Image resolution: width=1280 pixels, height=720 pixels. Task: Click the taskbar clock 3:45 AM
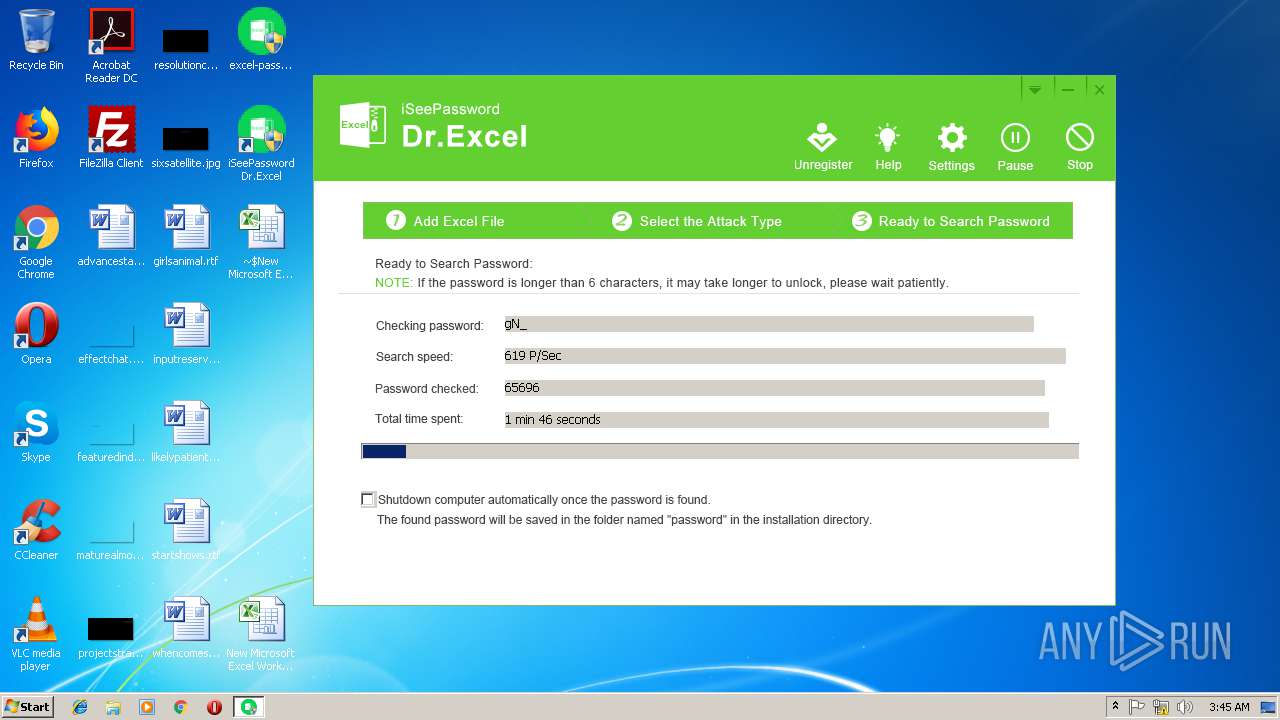click(x=1229, y=707)
